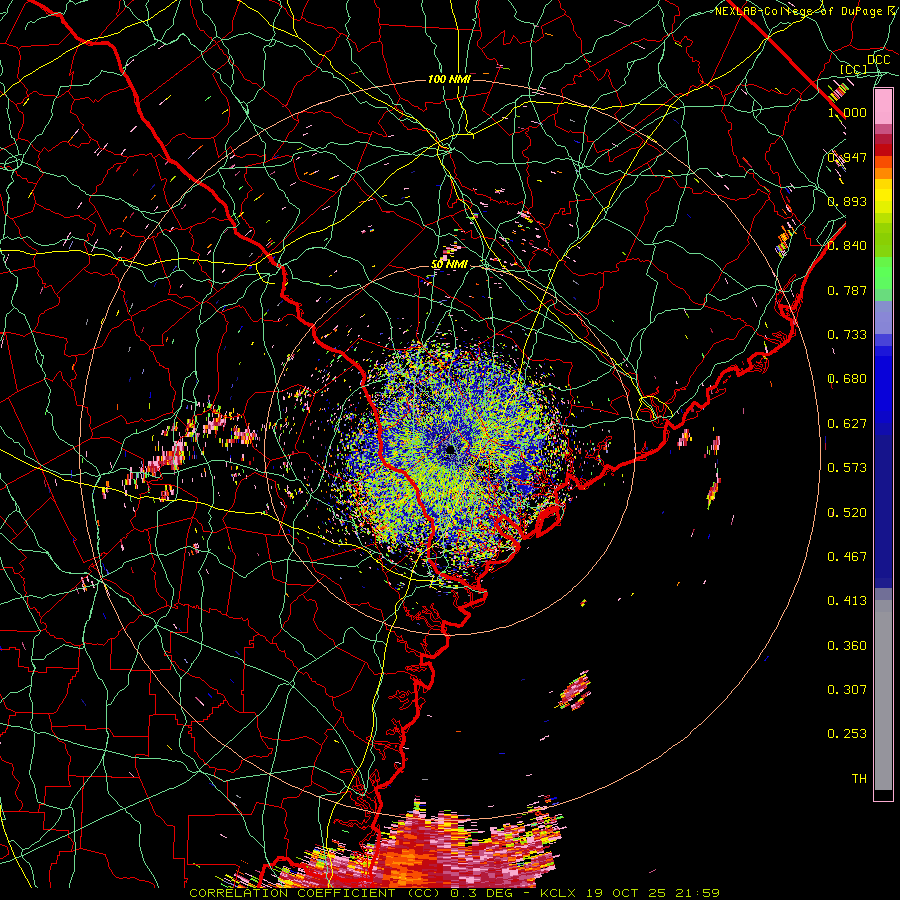Viewport: 900px width, 900px height.
Task: Click the 19 OCT 25 21:59 timestamp
Action: [652, 893]
